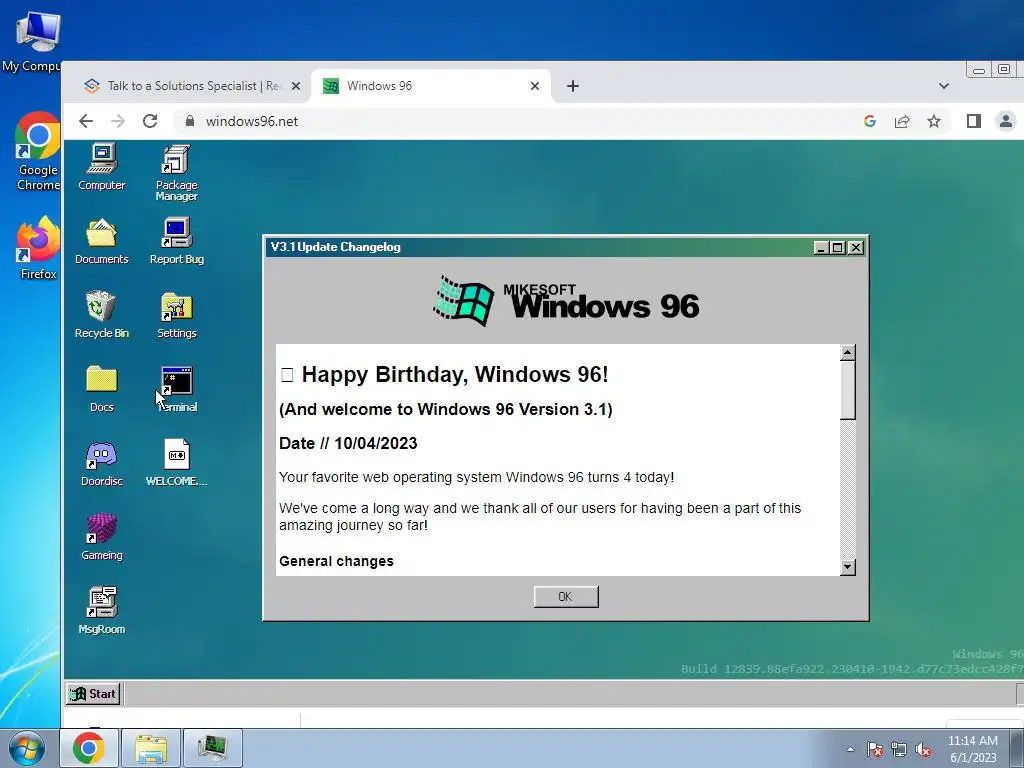This screenshot has width=1024, height=768.
Task: Open Google Chrome Windows desktop shortcut
Action: [38, 152]
